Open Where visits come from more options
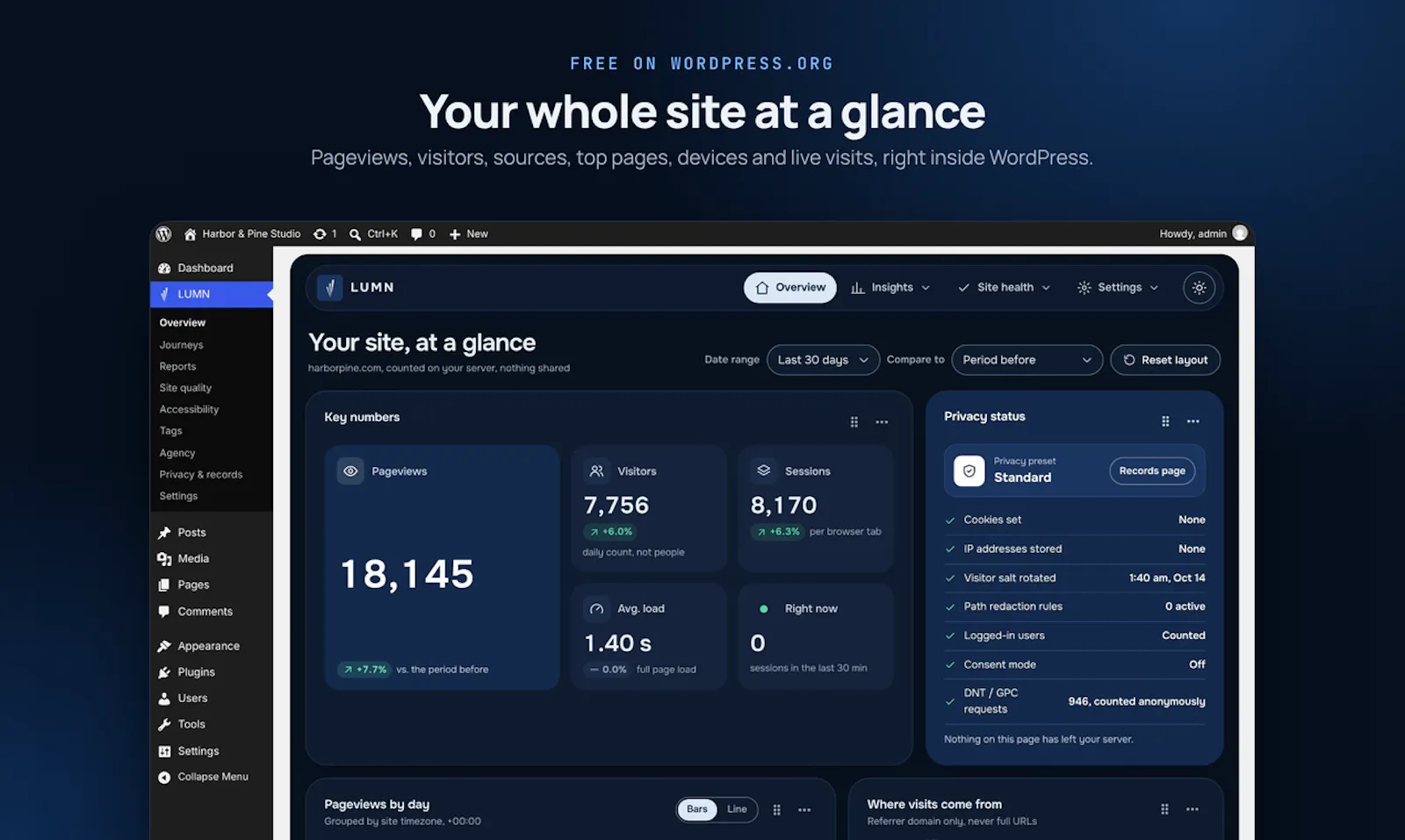The image size is (1405, 840). pos(1192,809)
